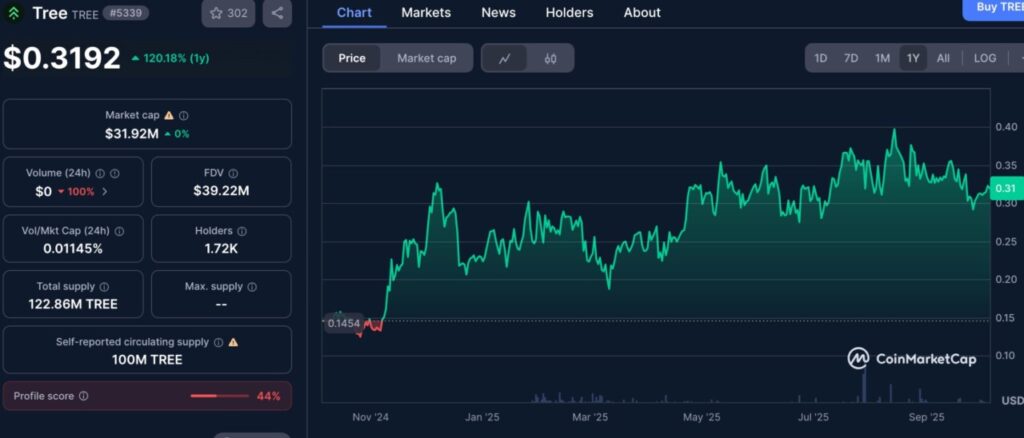
Task: Toggle the LOG scale option
Action: pyautogui.click(x=985, y=58)
